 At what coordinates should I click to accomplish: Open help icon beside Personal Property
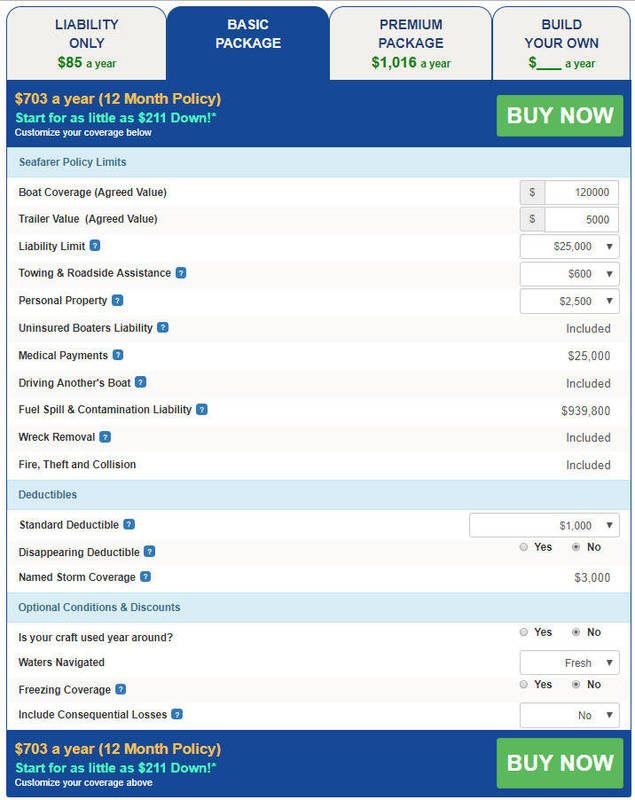click(117, 301)
